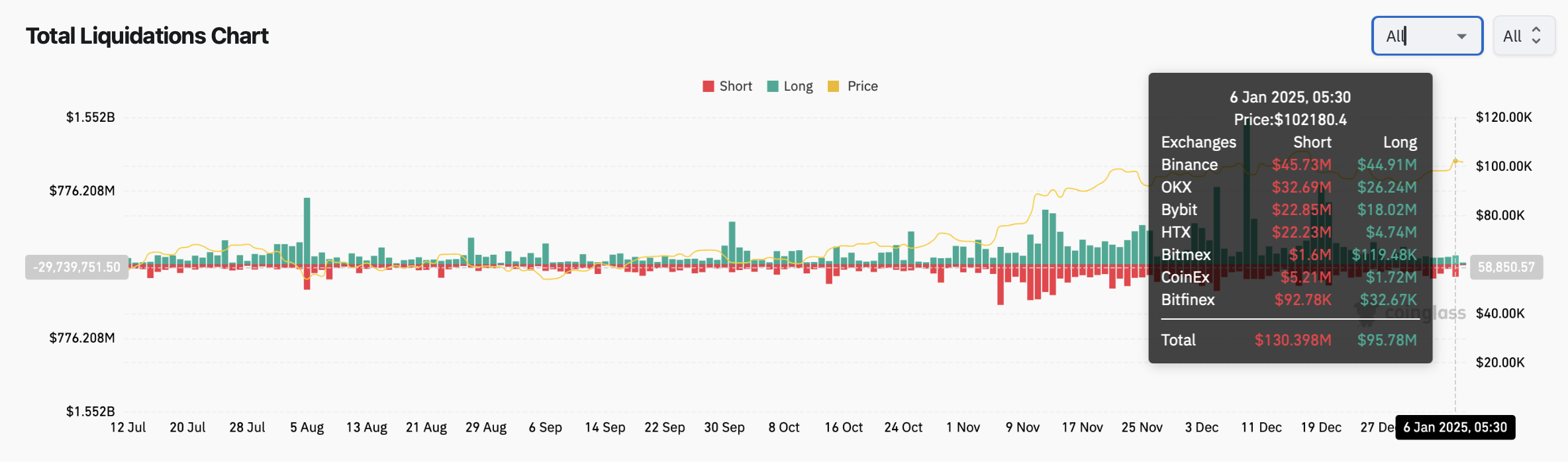Screen dimensions: 1568x462
Task: Toggle the Price line legend entry
Action: 853,87
